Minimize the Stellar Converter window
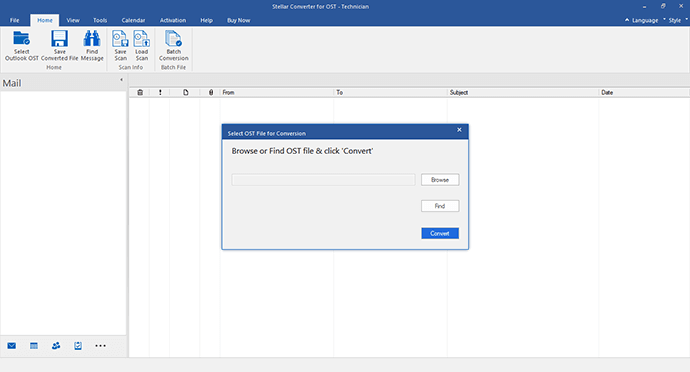Viewport: 690px width, 372px height. pyautogui.click(x=644, y=7)
